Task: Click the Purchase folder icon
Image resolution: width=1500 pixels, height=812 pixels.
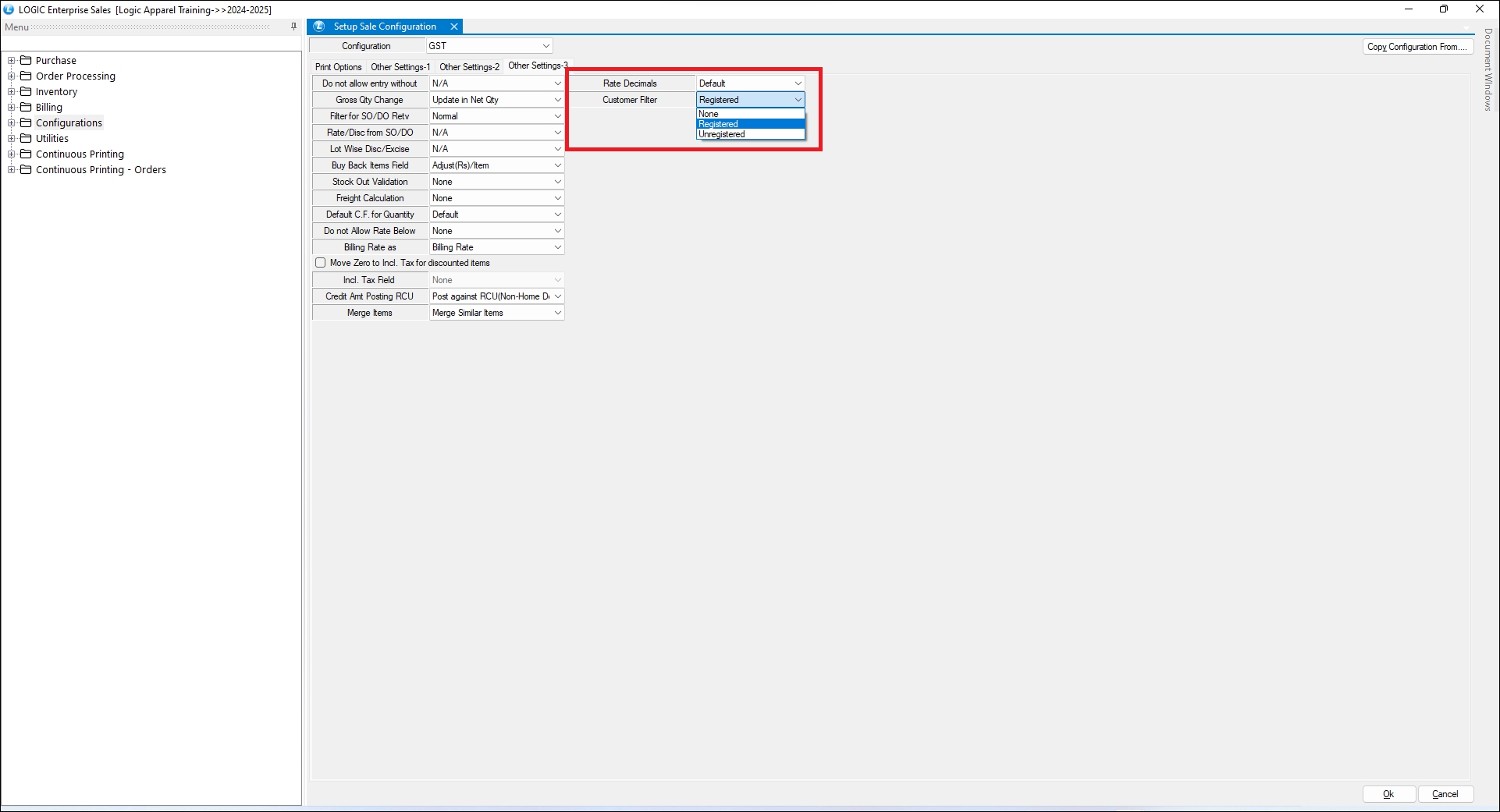Action: (26, 60)
